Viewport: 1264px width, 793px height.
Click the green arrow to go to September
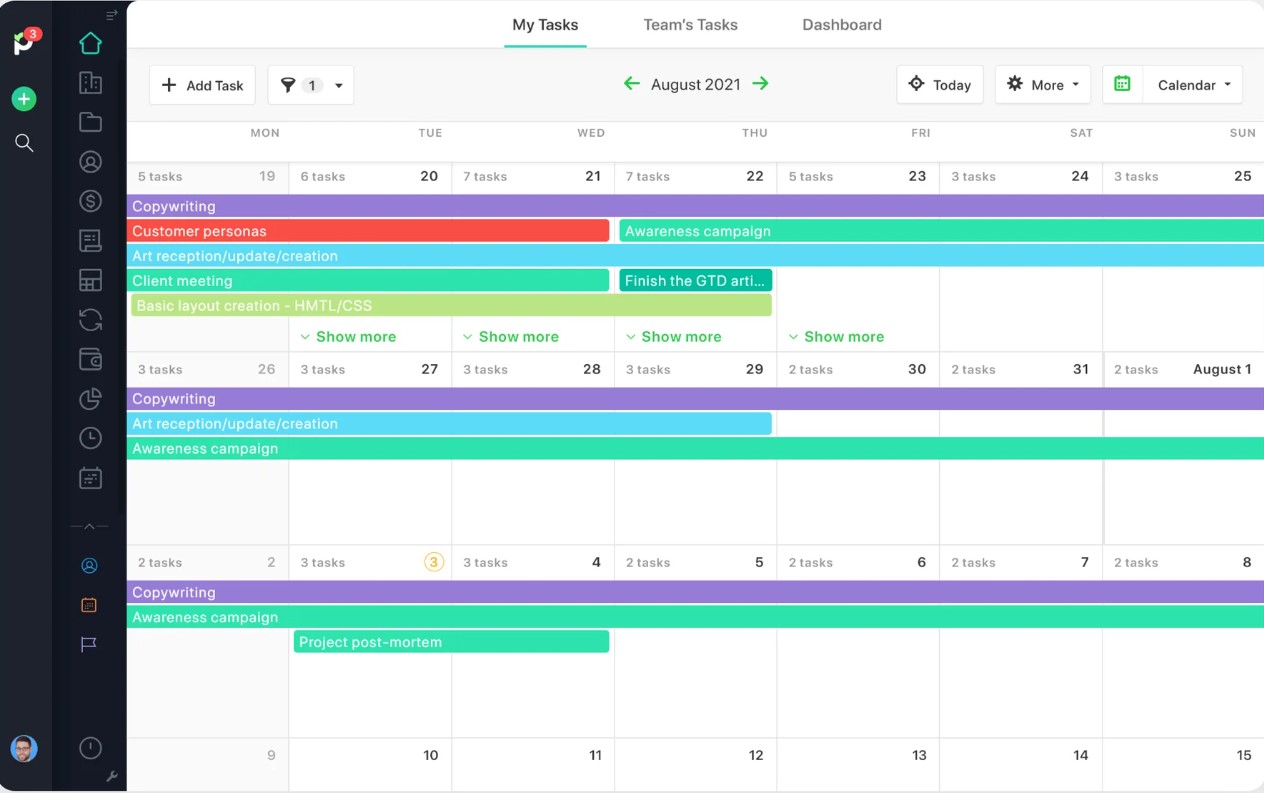click(x=761, y=84)
